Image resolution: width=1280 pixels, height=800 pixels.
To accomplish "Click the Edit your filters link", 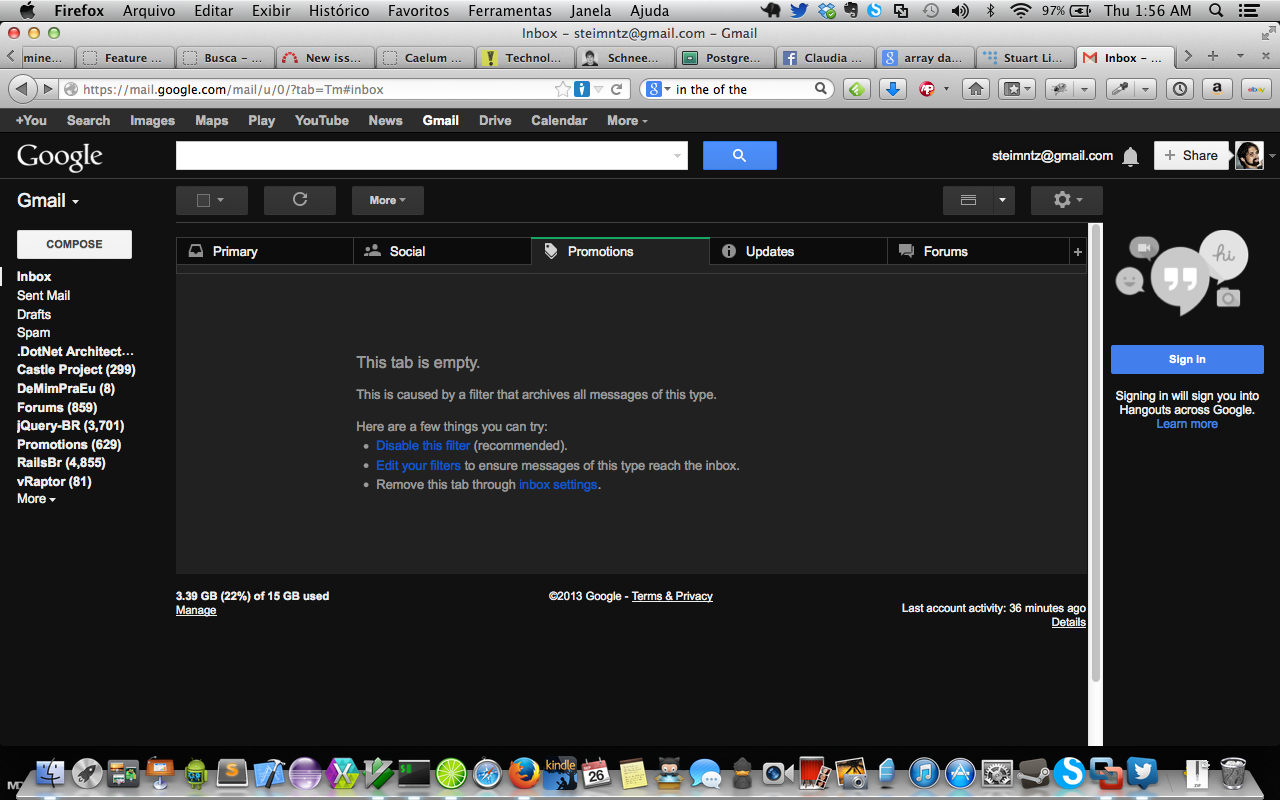I will pyautogui.click(x=418, y=466).
